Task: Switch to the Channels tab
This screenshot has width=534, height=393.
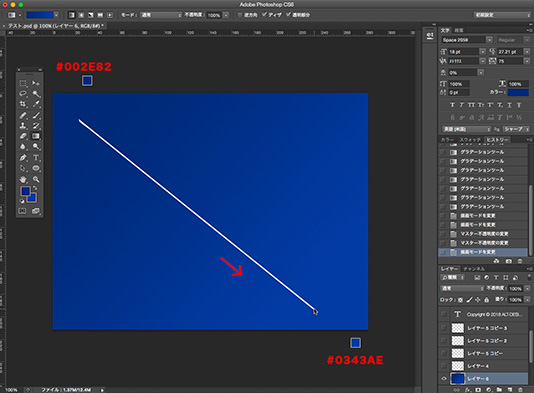Action: [x=474, y=269]
